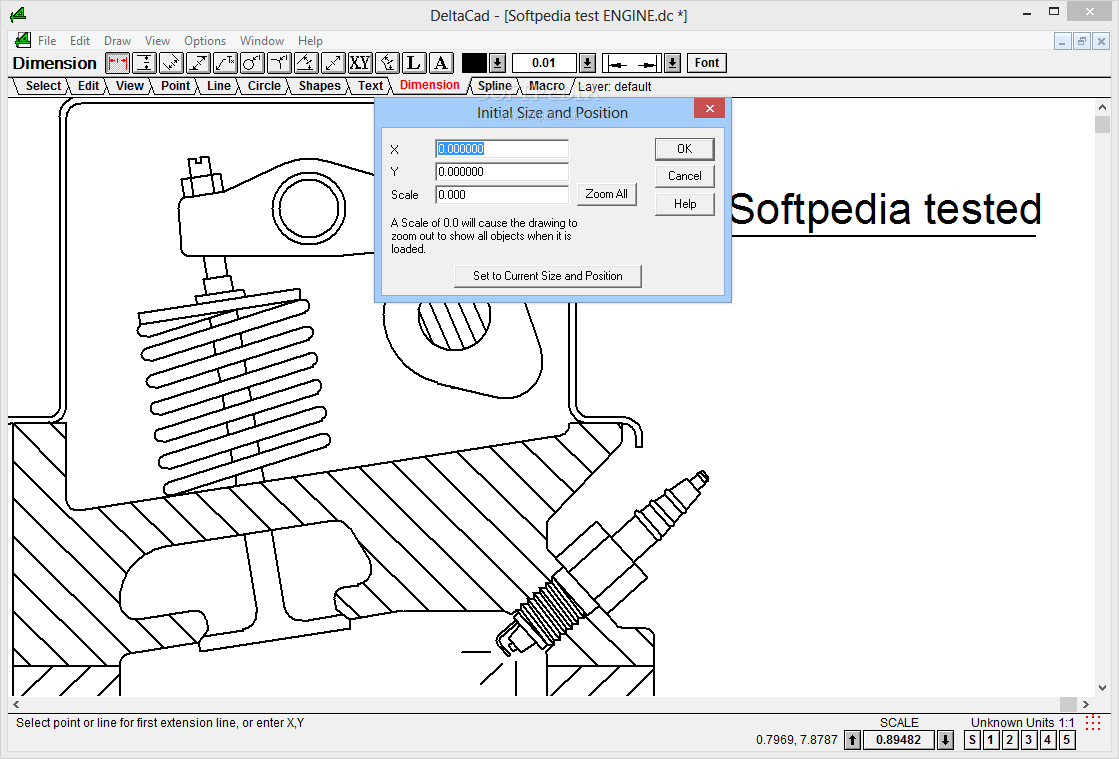Click the black color swatch
Viewport: 1119px width, 759px height.
click(x=475, y=63)
